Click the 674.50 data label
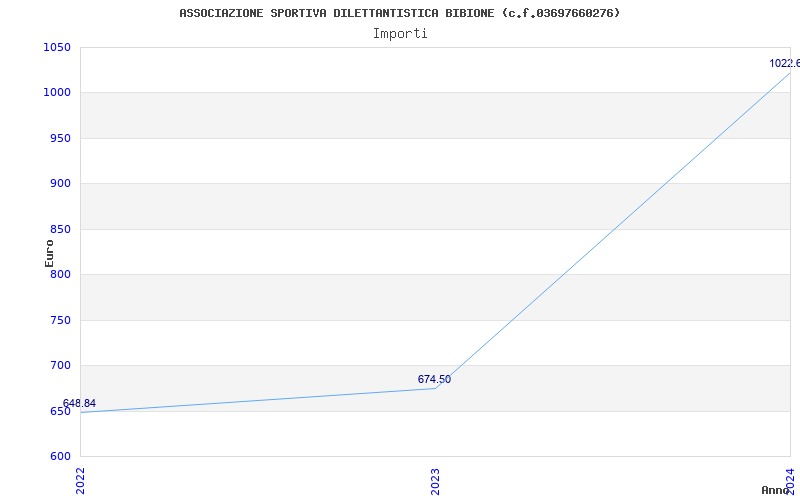This screenshot has width=800, height=500. 434,379
